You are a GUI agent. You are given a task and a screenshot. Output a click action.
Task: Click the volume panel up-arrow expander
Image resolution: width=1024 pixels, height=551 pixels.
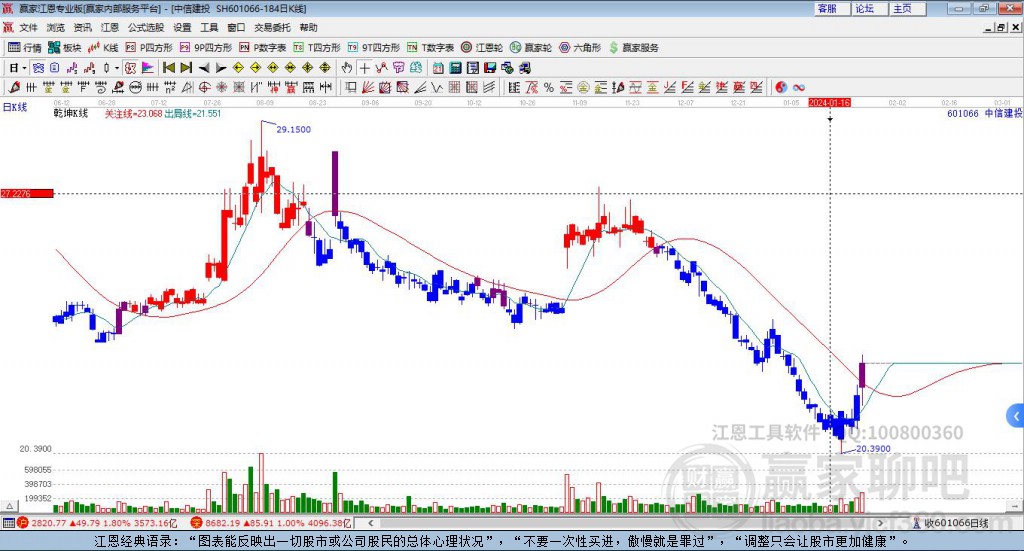click(9, 506)
